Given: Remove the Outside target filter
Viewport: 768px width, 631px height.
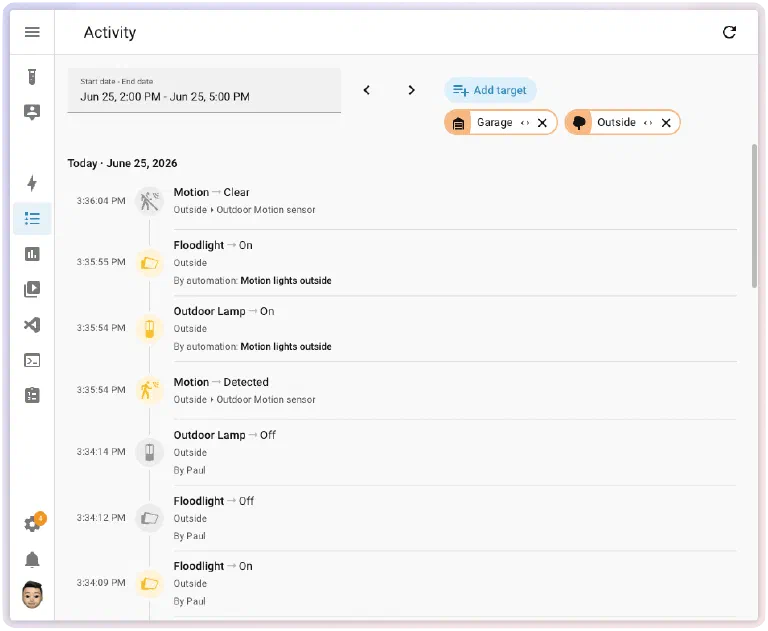Looking at the screenshot, I should pos(666,123).
